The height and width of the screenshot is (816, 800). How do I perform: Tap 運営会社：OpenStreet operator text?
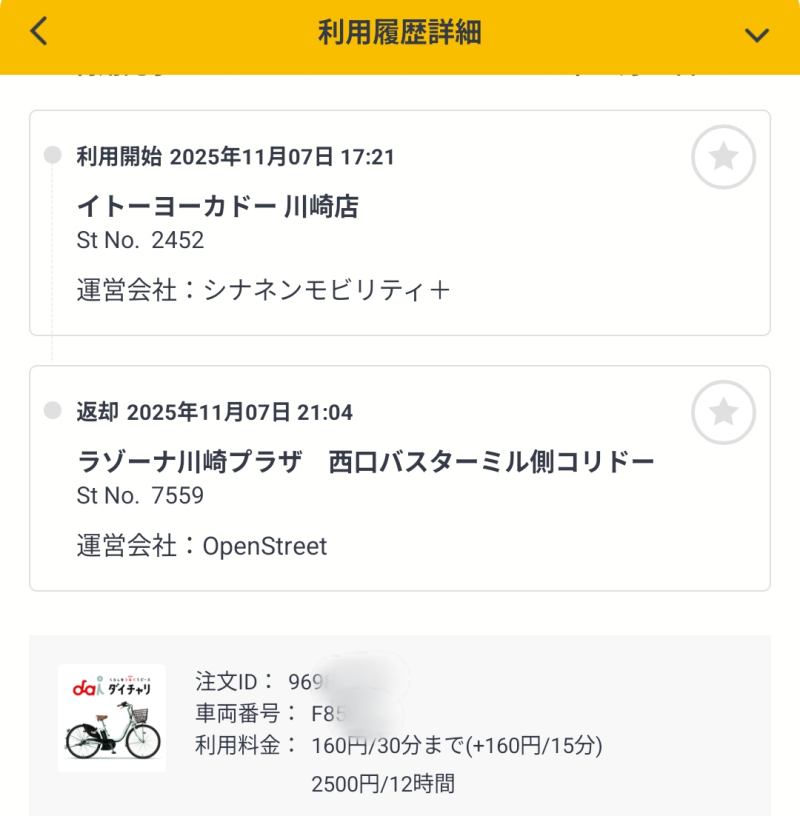click(x=202, y=546)
